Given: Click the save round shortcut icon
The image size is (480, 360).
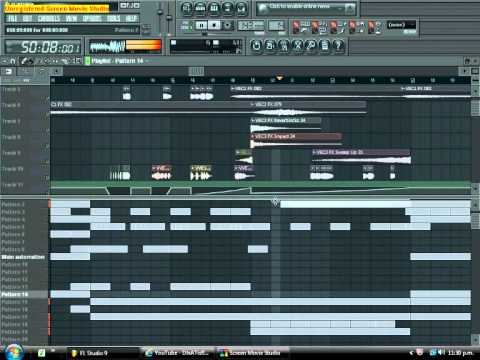Looking at the screenshot, I should coord(270,46).
